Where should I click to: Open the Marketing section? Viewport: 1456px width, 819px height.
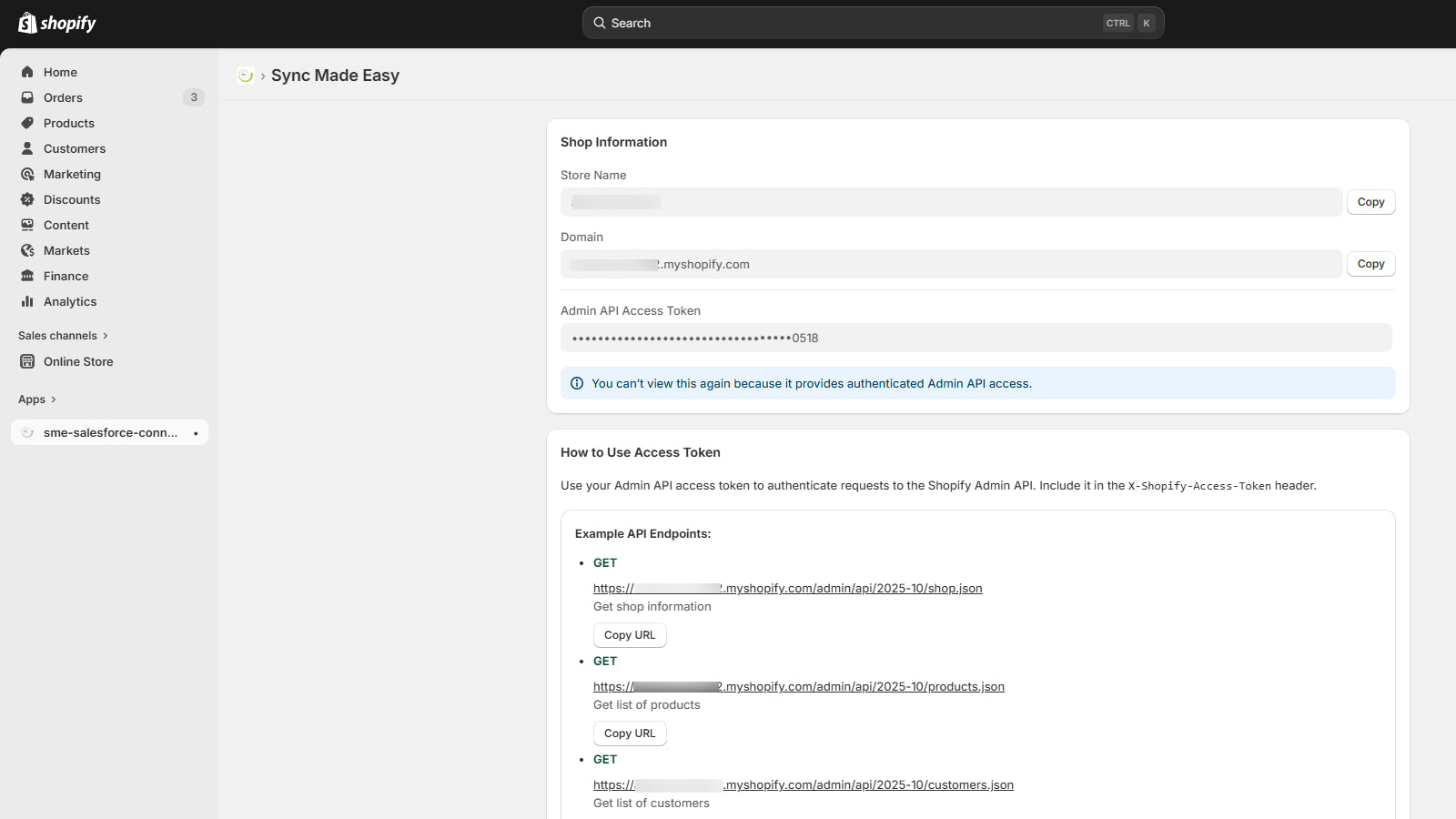pos(73,174)
